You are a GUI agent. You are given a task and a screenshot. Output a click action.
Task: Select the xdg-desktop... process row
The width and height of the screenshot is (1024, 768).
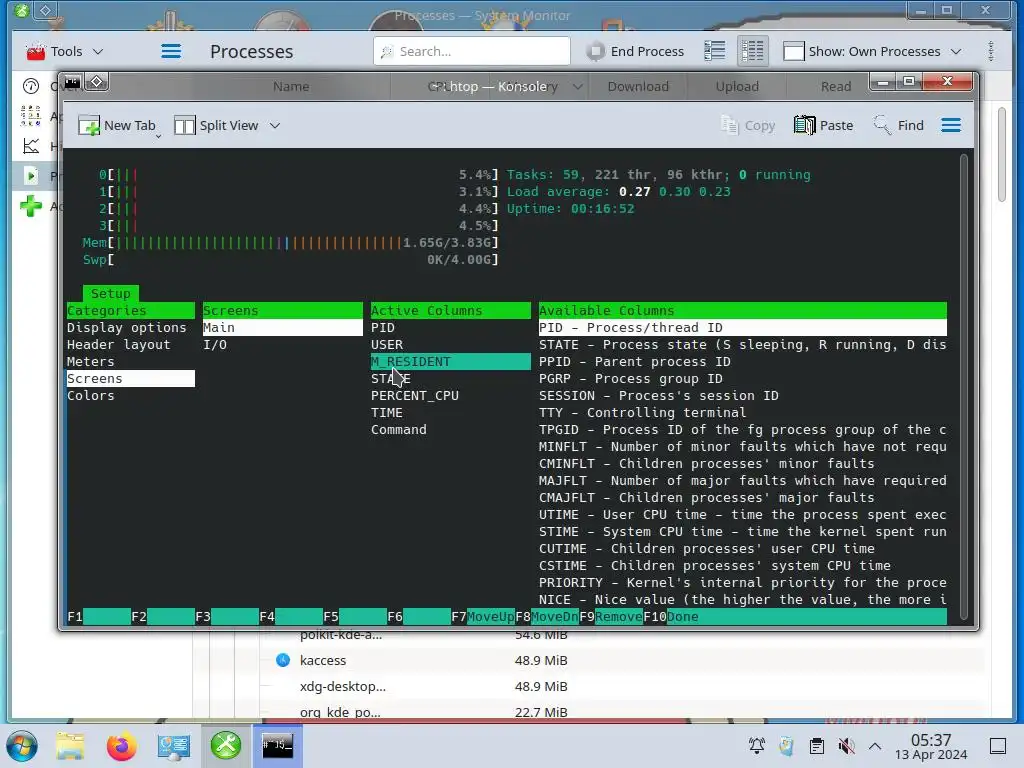point(588,686)
